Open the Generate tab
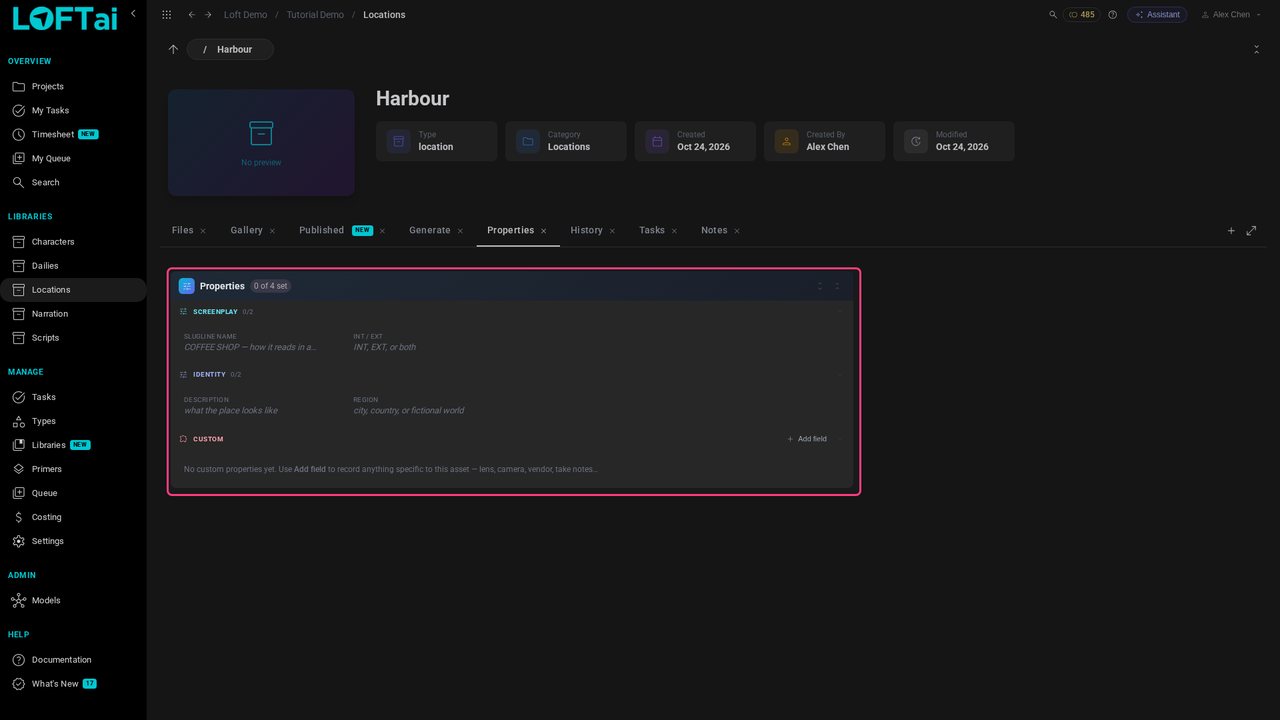The width and height of the screenshot is (1280, 720). tap(430, 230)
